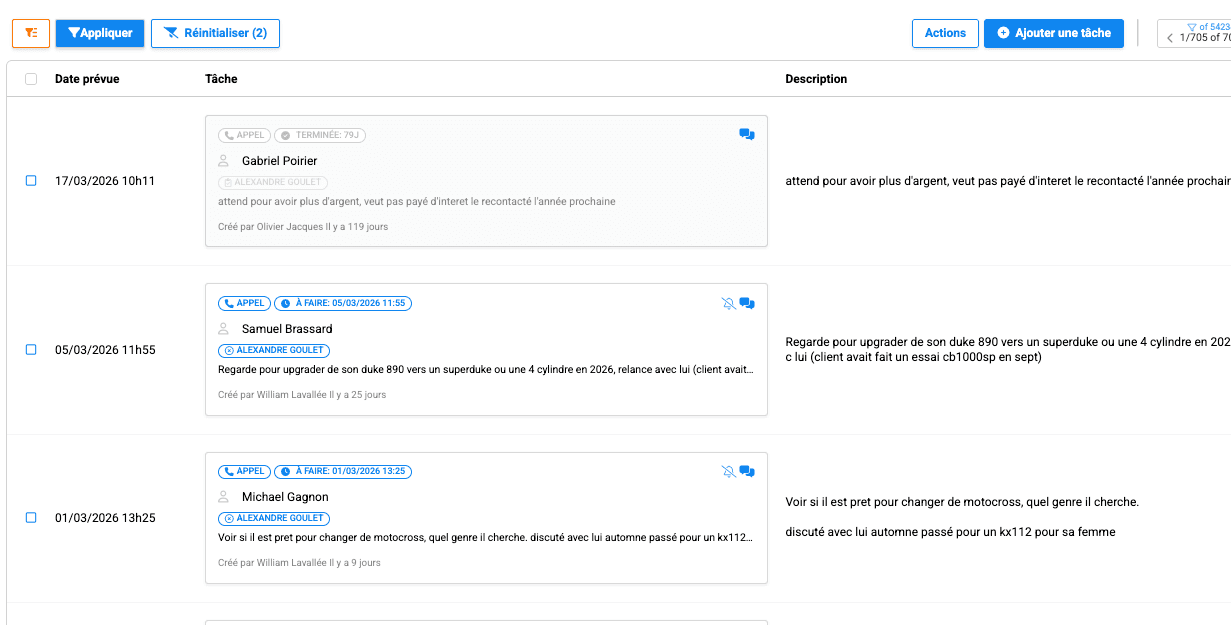Toggle muted bell on Samuel Brassard card

(728, 303)
